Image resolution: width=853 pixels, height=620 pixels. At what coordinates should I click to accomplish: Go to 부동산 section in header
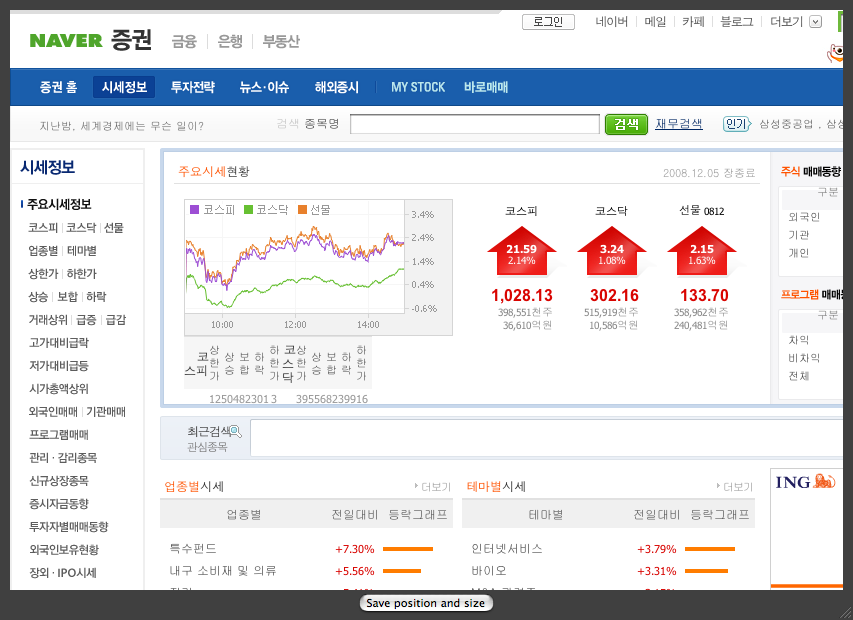tap(281, 41)
